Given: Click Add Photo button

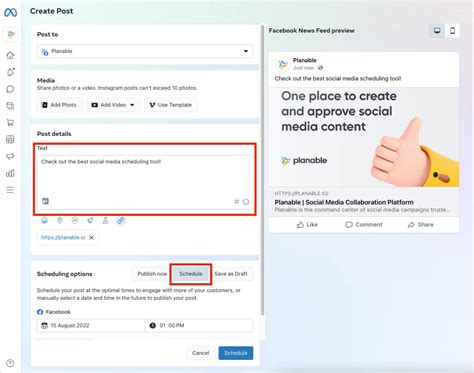Looking at the screenshot, I should 59,105.
